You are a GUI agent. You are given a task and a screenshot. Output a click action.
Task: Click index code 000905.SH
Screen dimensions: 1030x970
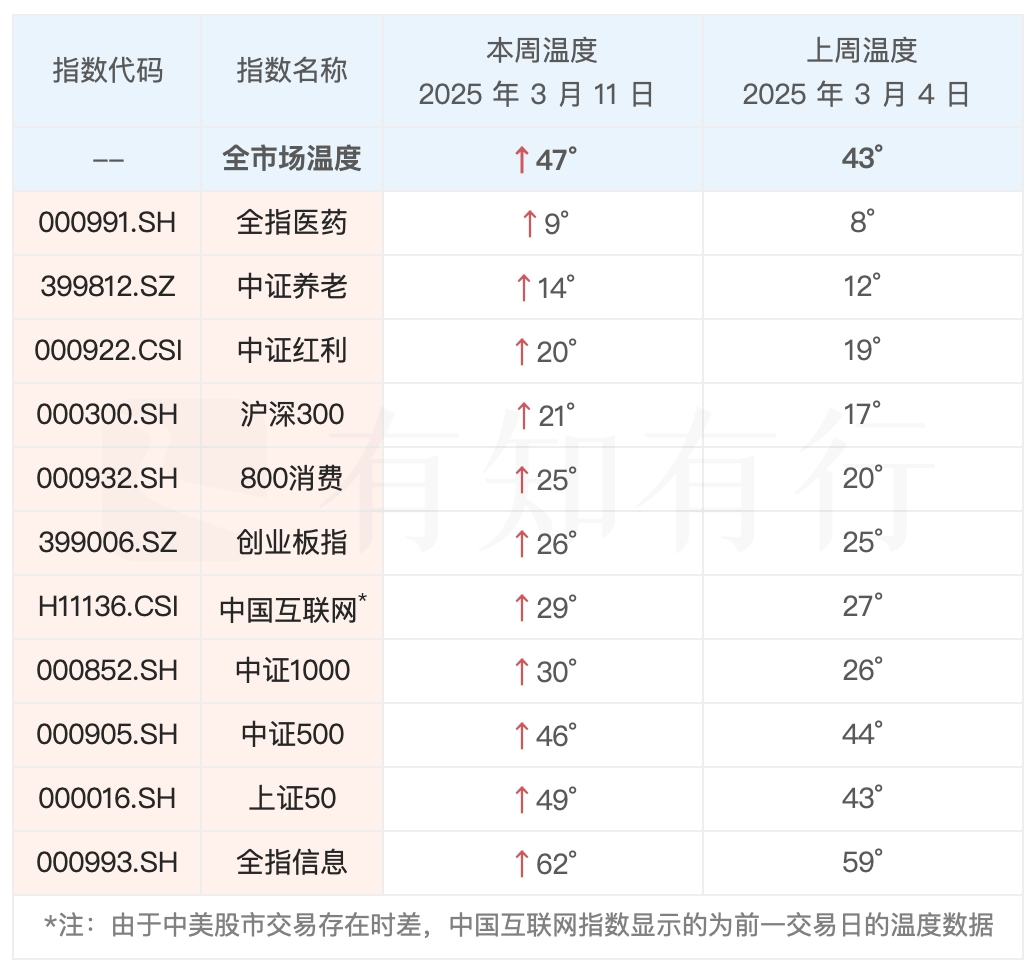coord(107,735)
